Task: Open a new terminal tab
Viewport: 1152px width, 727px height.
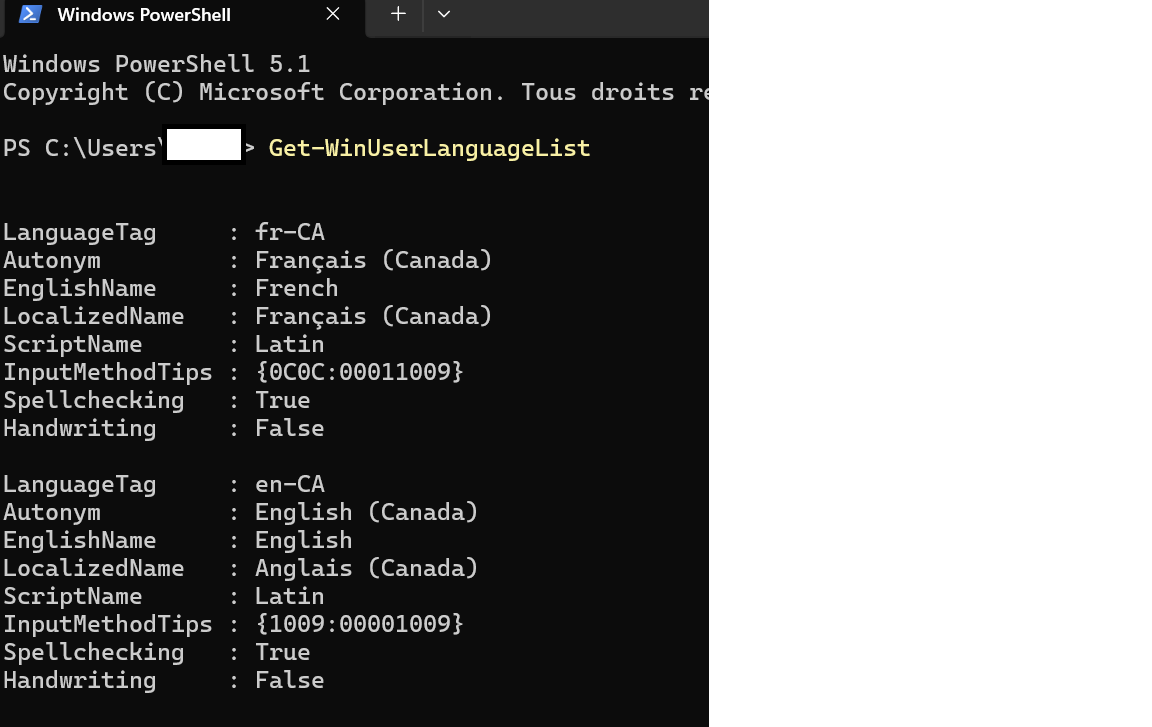Action: [398, 14]
